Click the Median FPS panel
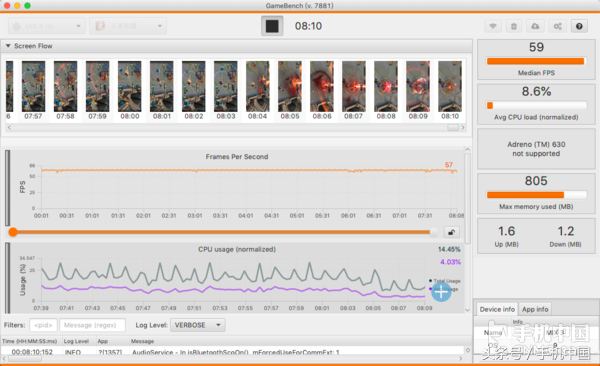The height and width of the screenshot is (366, 600). 536,59
